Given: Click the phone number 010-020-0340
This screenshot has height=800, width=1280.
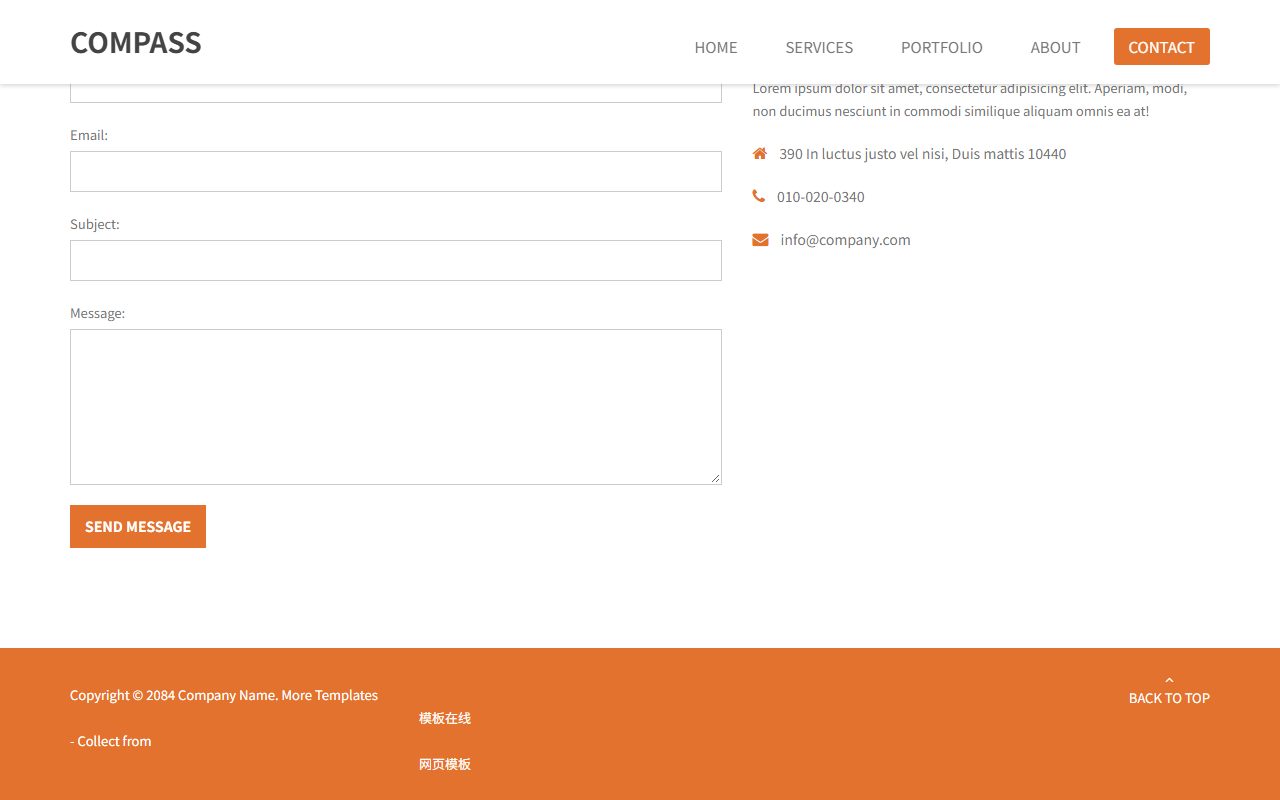Looking at the screenshot, I should [821, 197].
